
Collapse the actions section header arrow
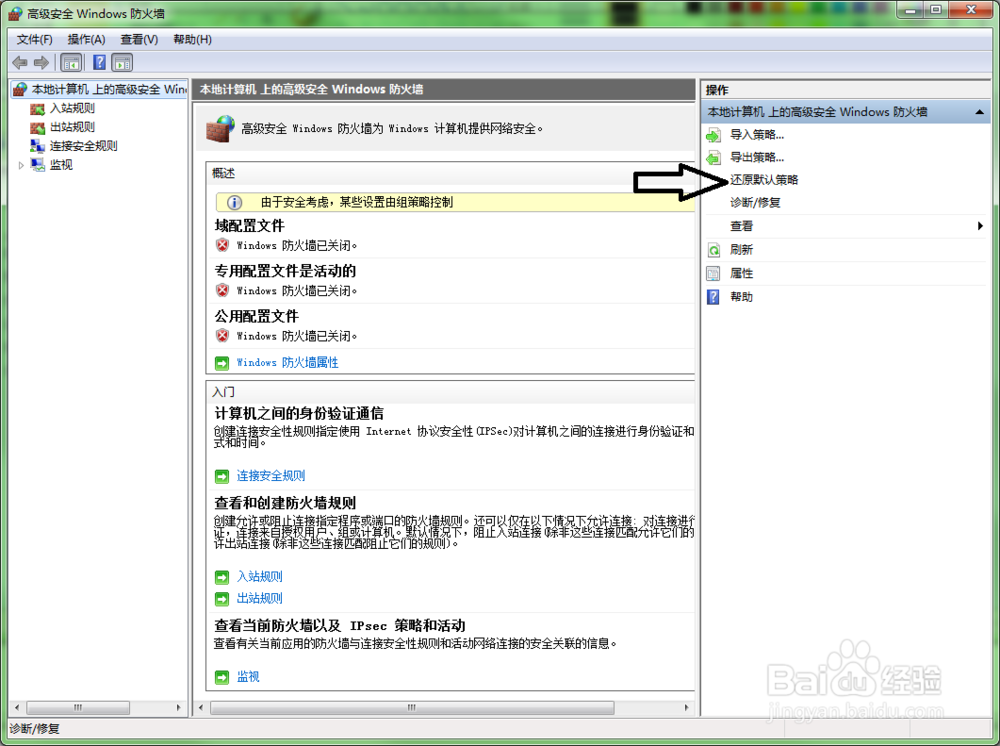coord(979,112)
